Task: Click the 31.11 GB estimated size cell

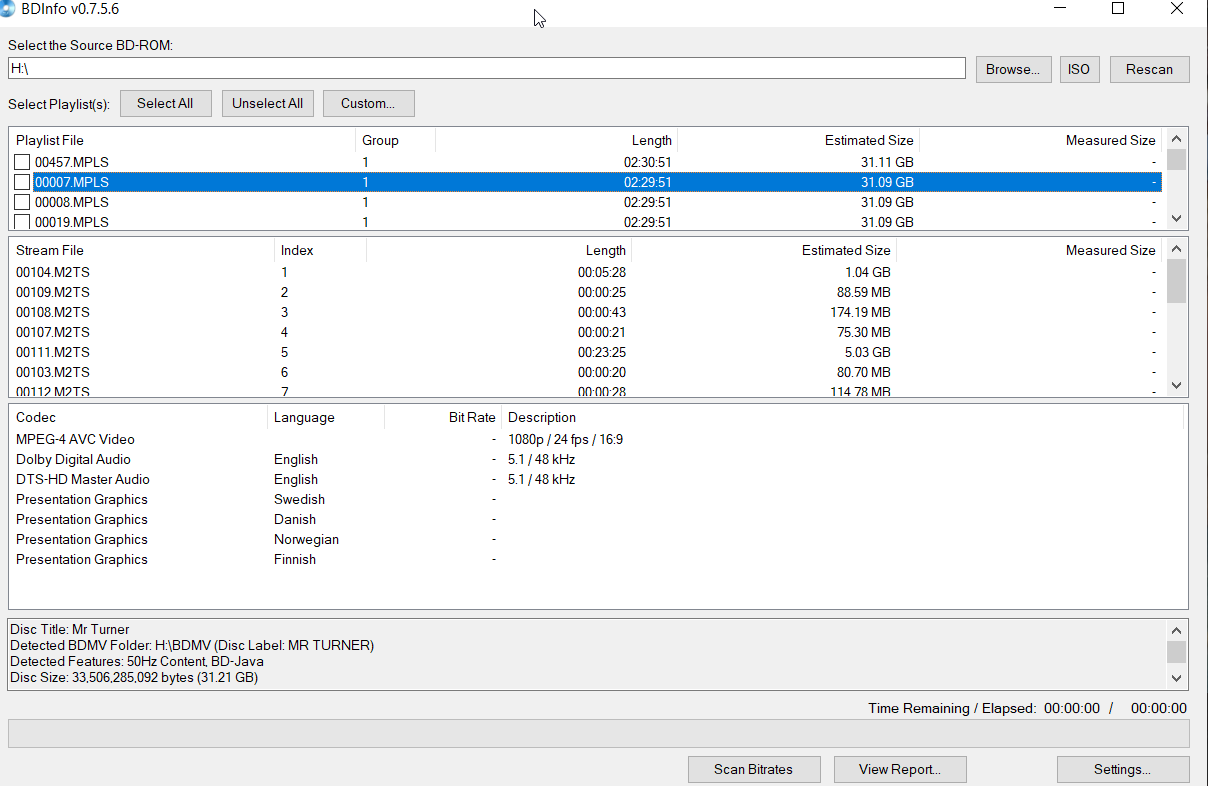Action: [887, 162]
